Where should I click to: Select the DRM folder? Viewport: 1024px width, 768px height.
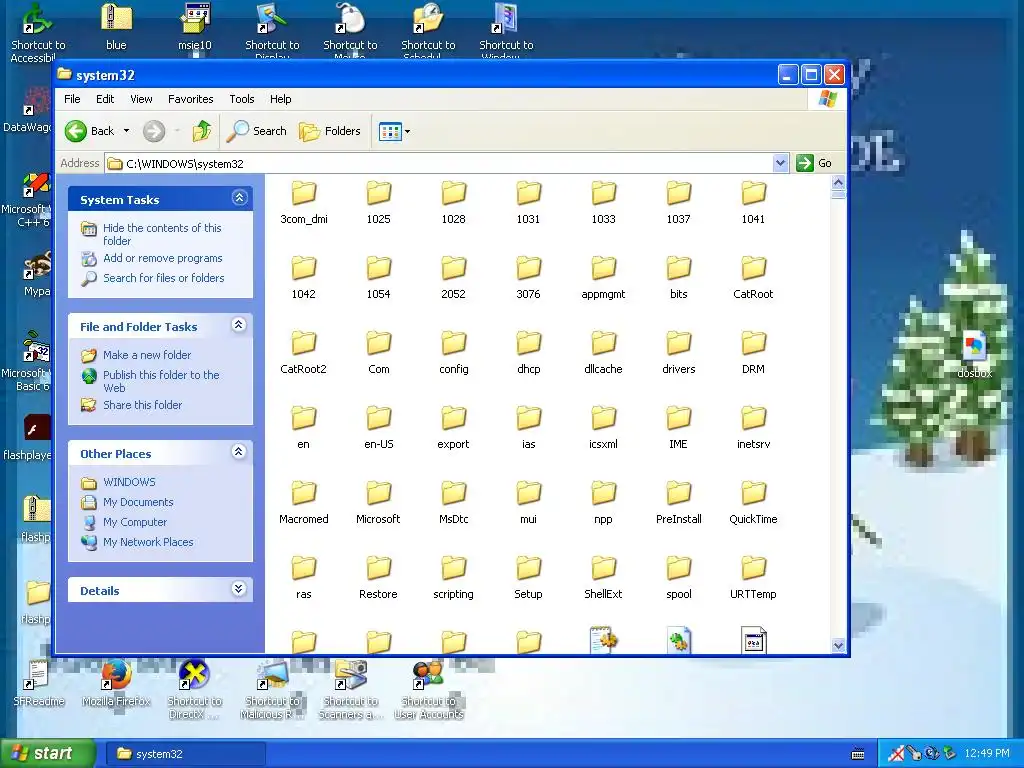point(753,353)
